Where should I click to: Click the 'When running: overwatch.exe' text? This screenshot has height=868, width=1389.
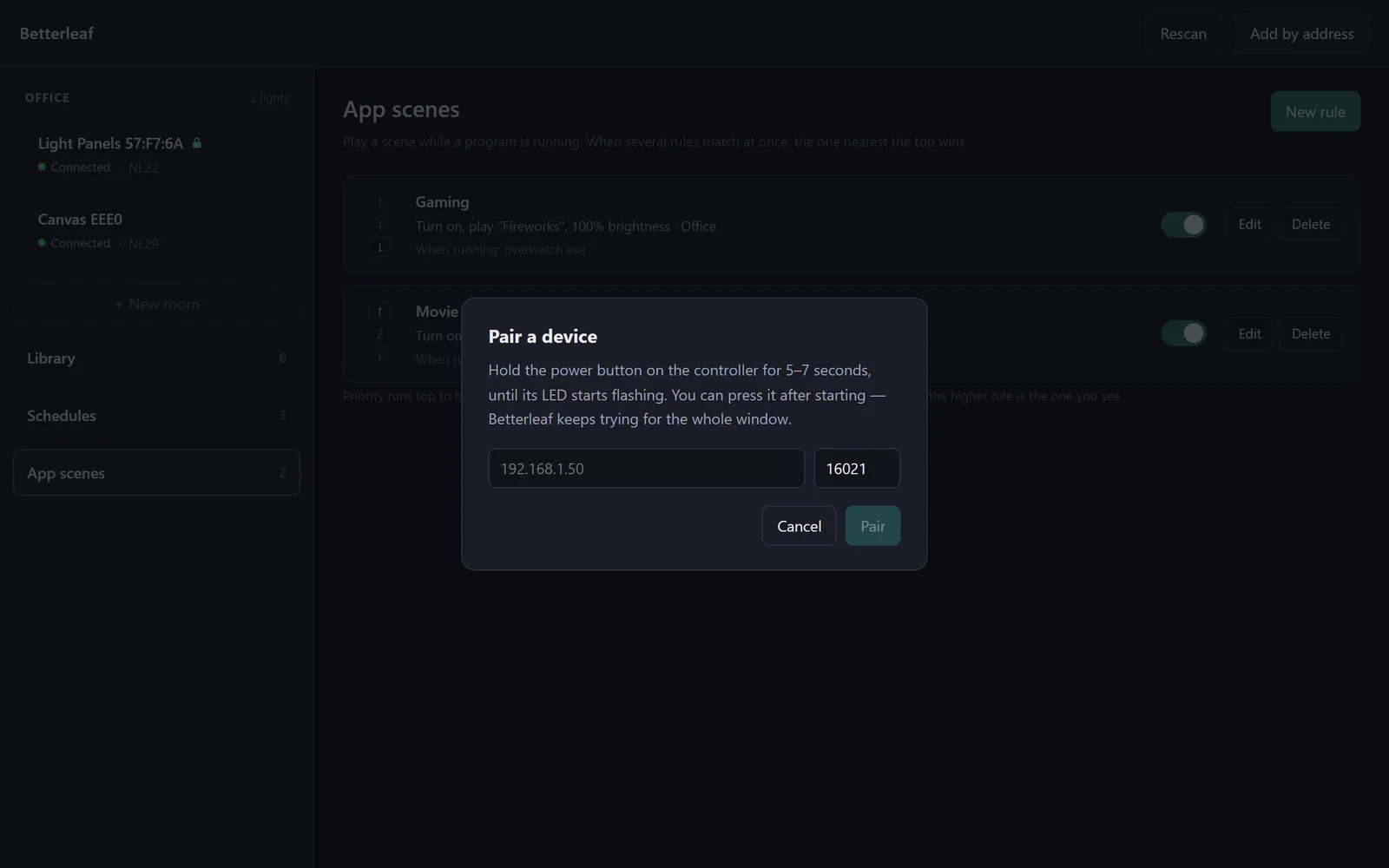pos(500,249)
